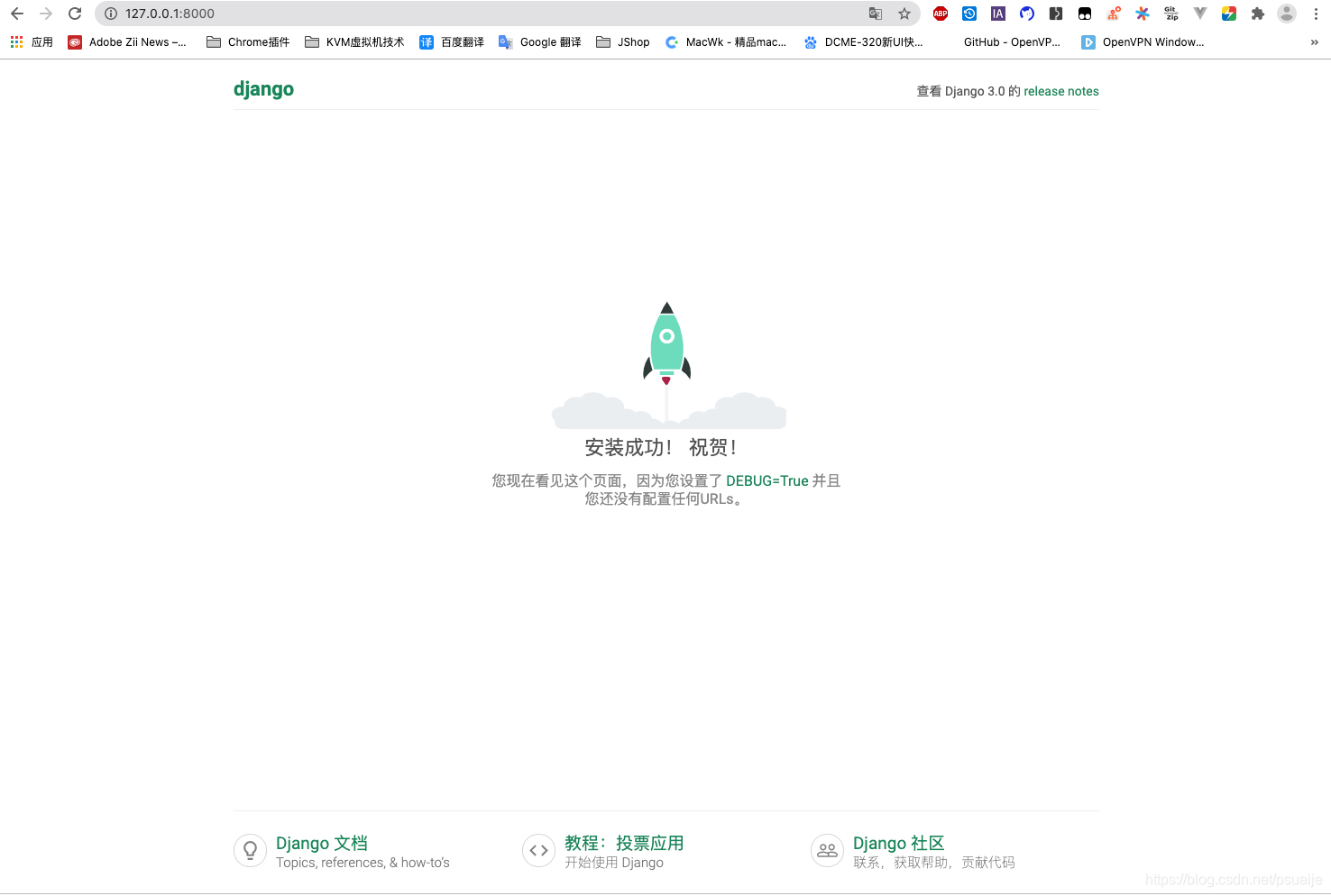Open the Chrome three-dot menu

[1316, 14]
